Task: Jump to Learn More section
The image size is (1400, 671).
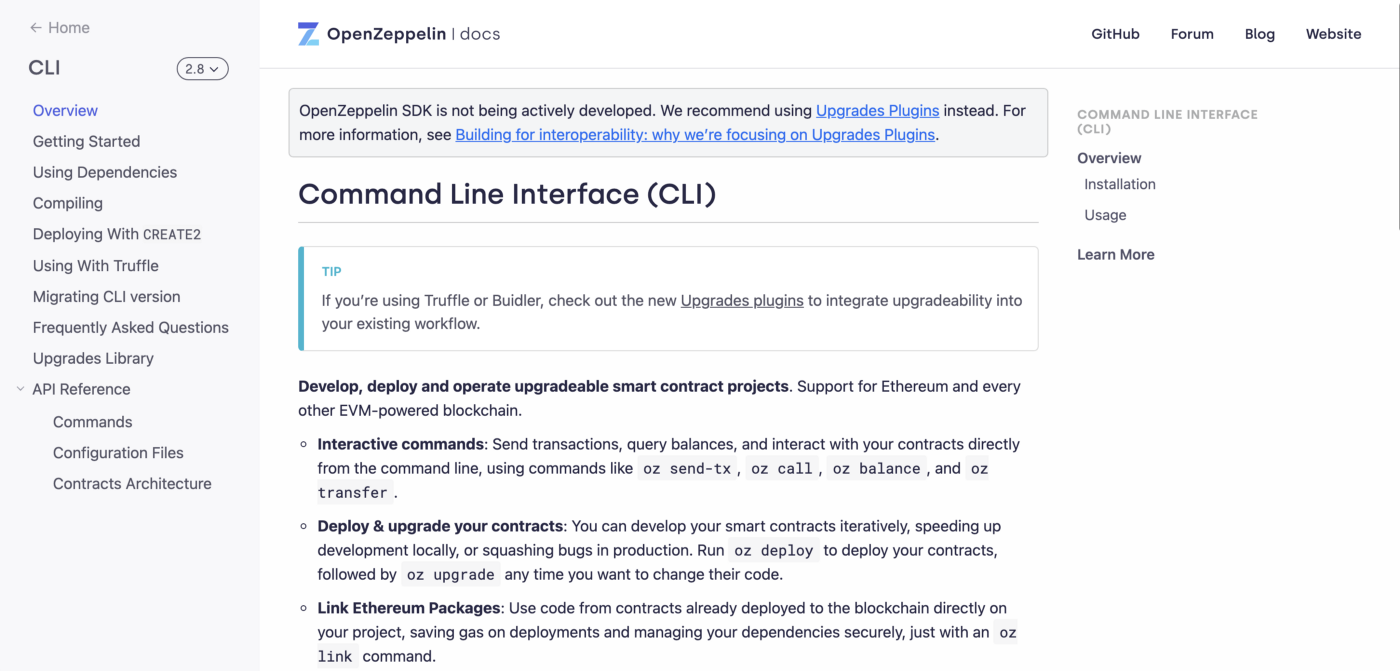Action: pyautogui.click(x=1115, y=255)
